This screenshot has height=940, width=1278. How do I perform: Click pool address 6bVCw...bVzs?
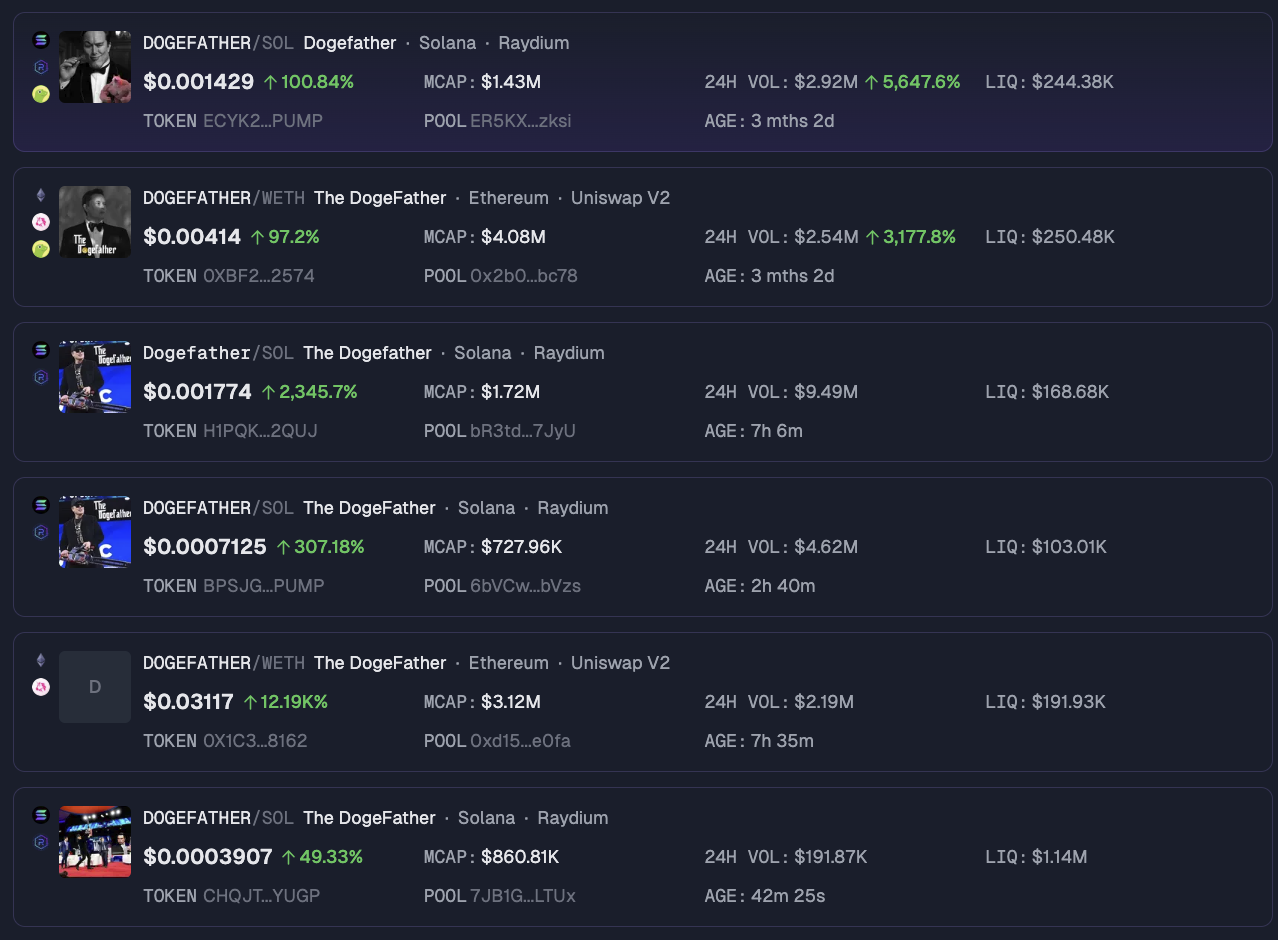click(x=526, y=586)
